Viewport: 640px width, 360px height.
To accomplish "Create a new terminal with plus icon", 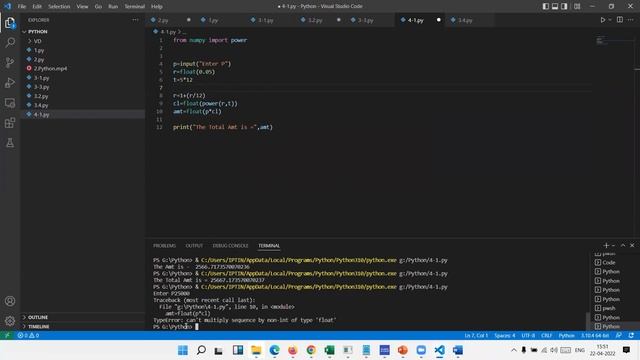I will pos(606,245).
